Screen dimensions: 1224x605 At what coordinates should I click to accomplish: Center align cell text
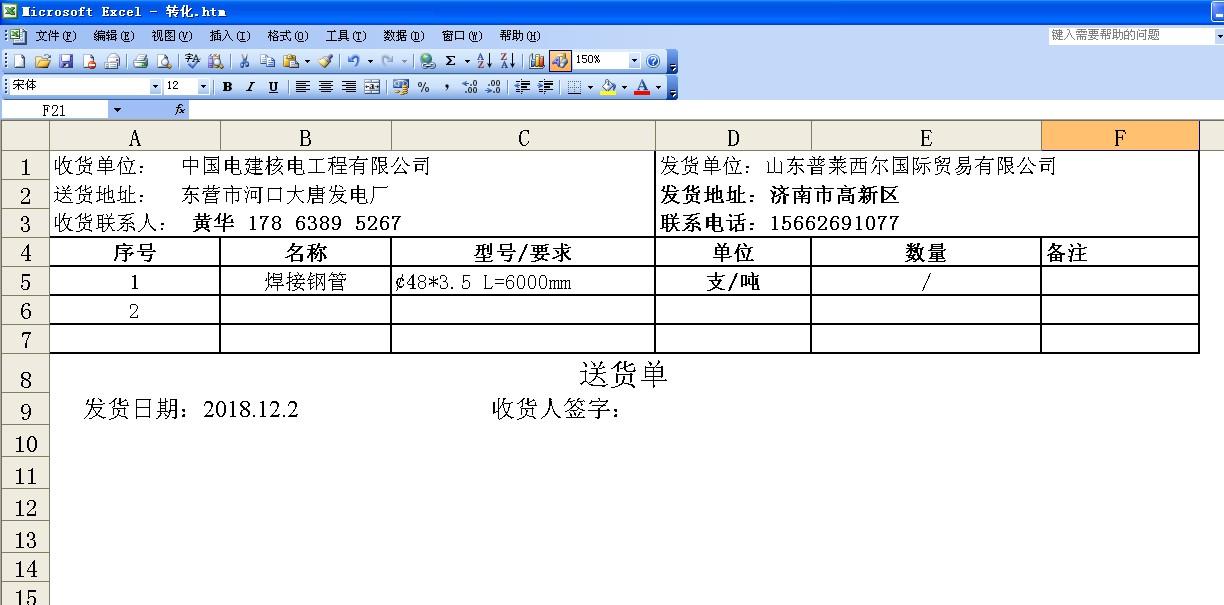click(x=325, y=87)
